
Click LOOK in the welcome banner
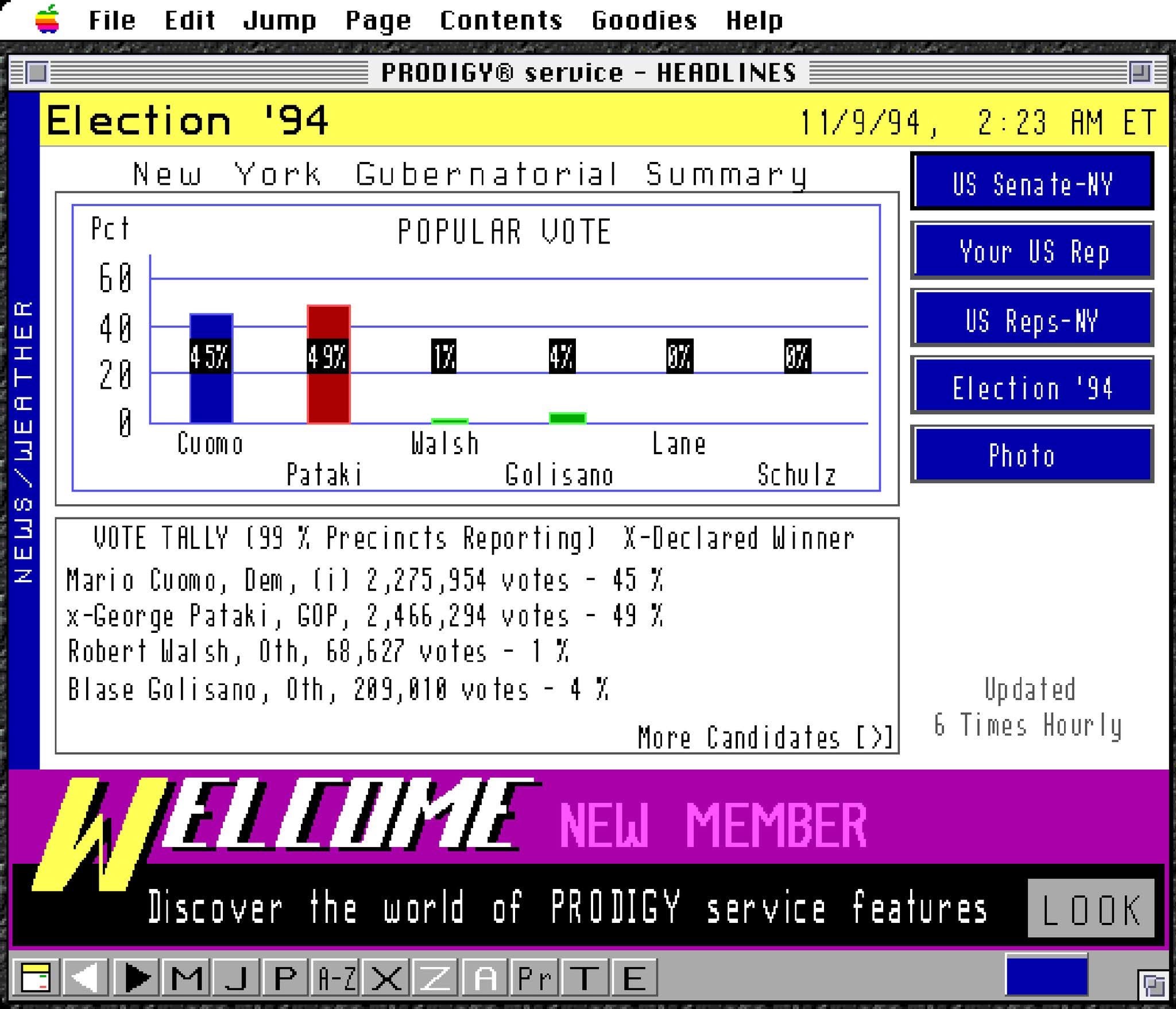click(x=1090, y=909)
